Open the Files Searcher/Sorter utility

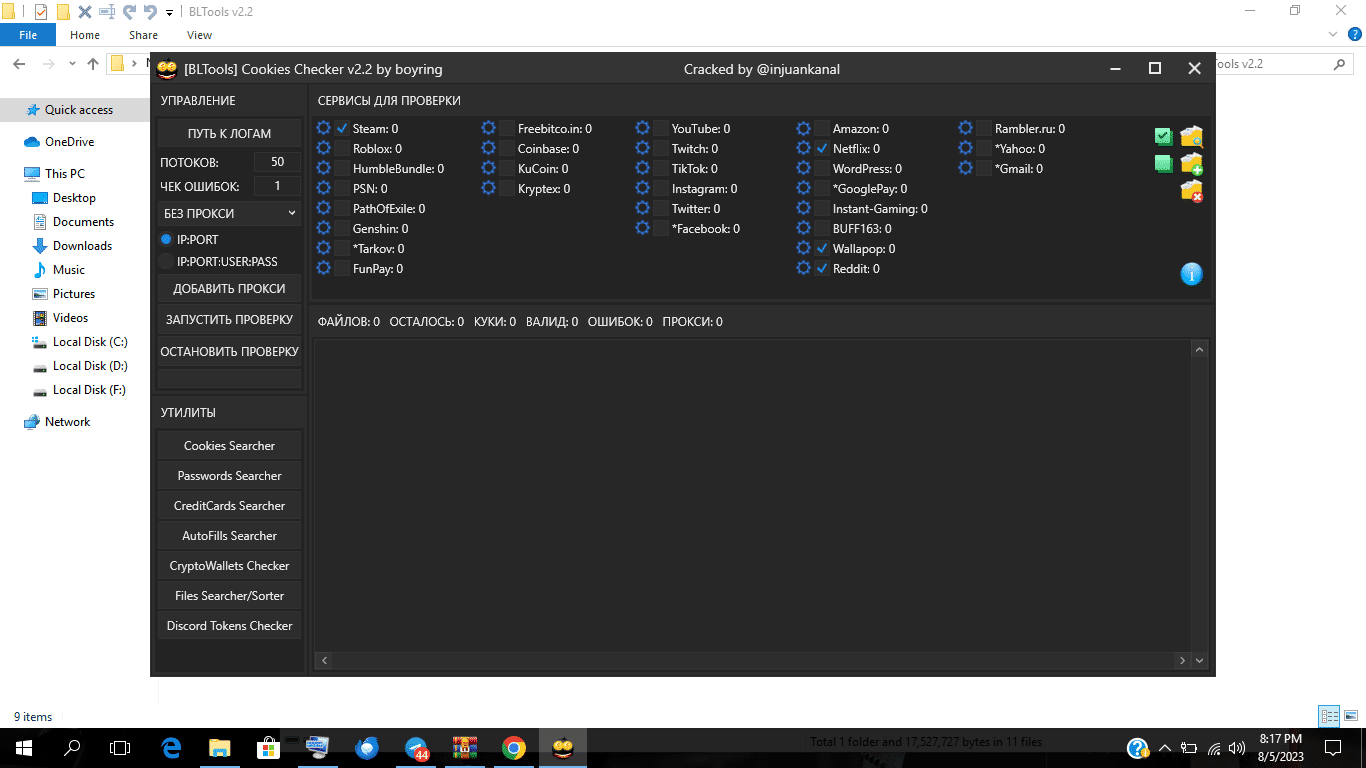229,596
